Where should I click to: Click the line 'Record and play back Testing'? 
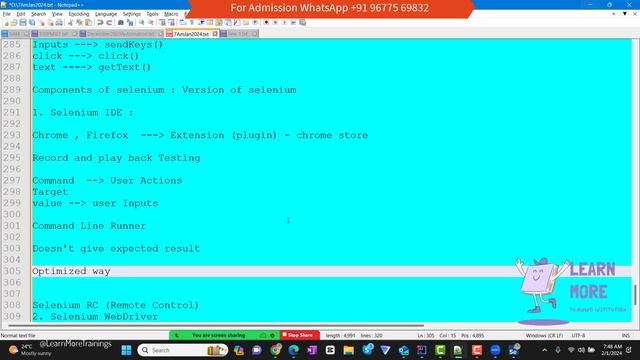pos(116,158)
